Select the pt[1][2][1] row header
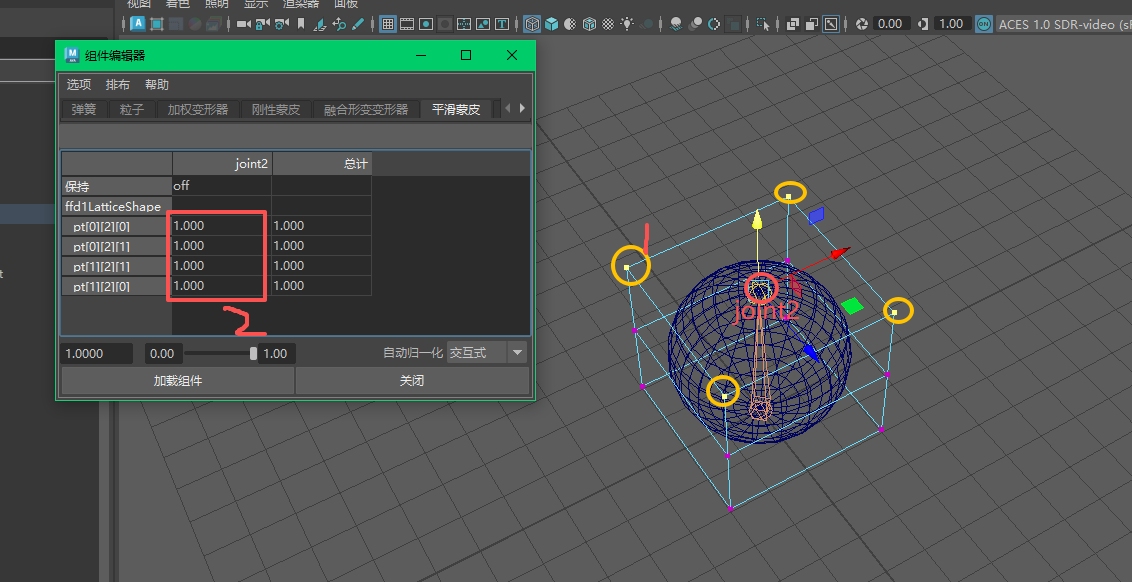This screenshot has width=1132, height=582. pyautogui.click(x=116, y=266)
